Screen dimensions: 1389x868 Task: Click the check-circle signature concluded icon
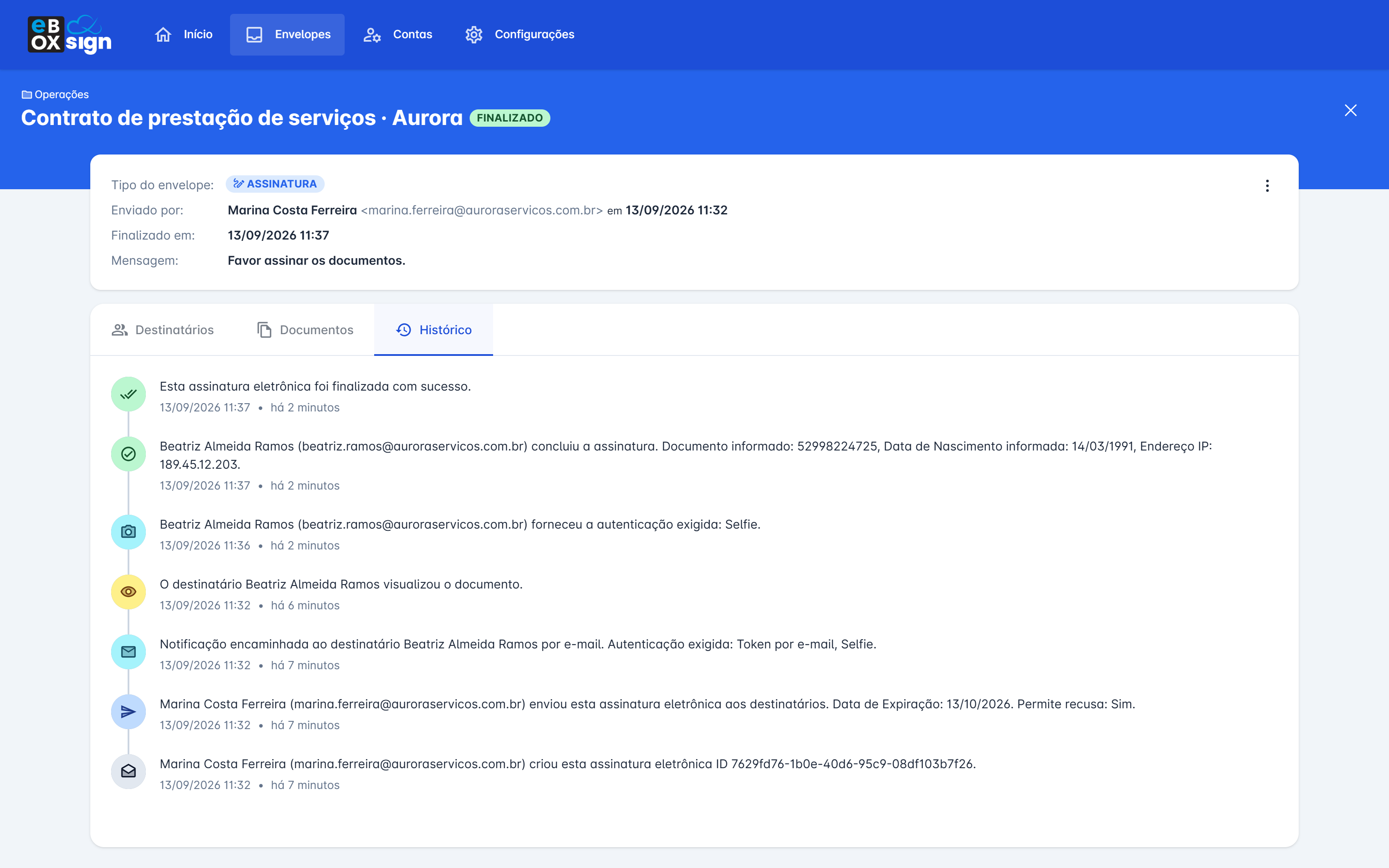128,454
